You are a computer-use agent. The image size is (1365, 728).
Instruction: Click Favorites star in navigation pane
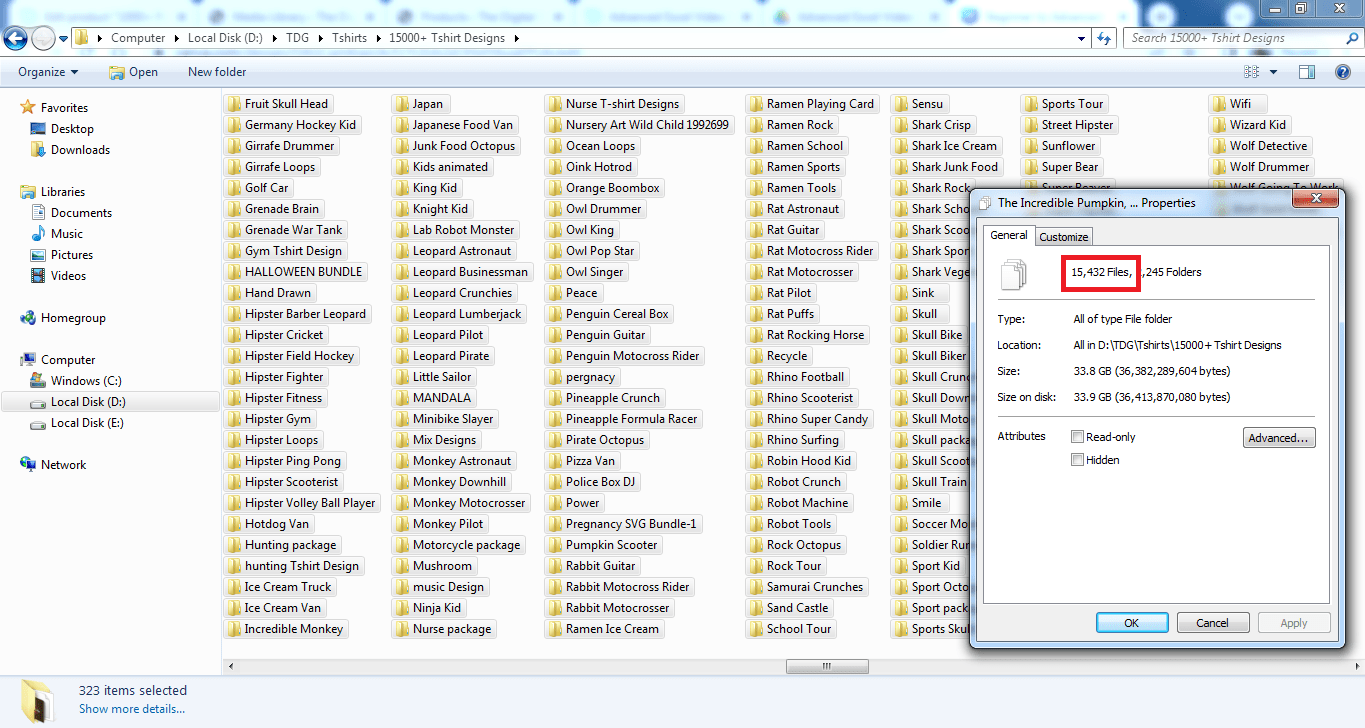(27, 108)
